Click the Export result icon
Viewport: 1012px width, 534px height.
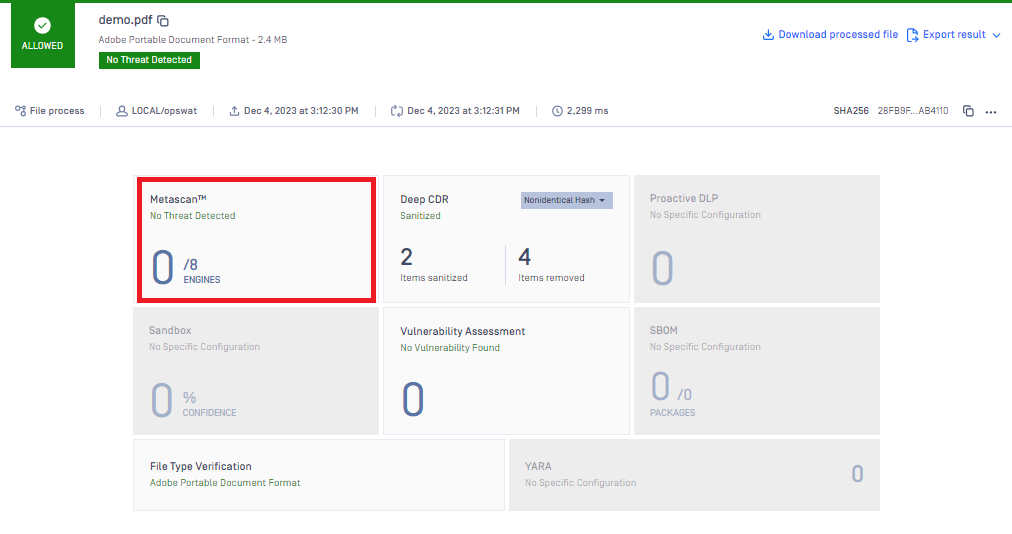[x=912, y=35]
